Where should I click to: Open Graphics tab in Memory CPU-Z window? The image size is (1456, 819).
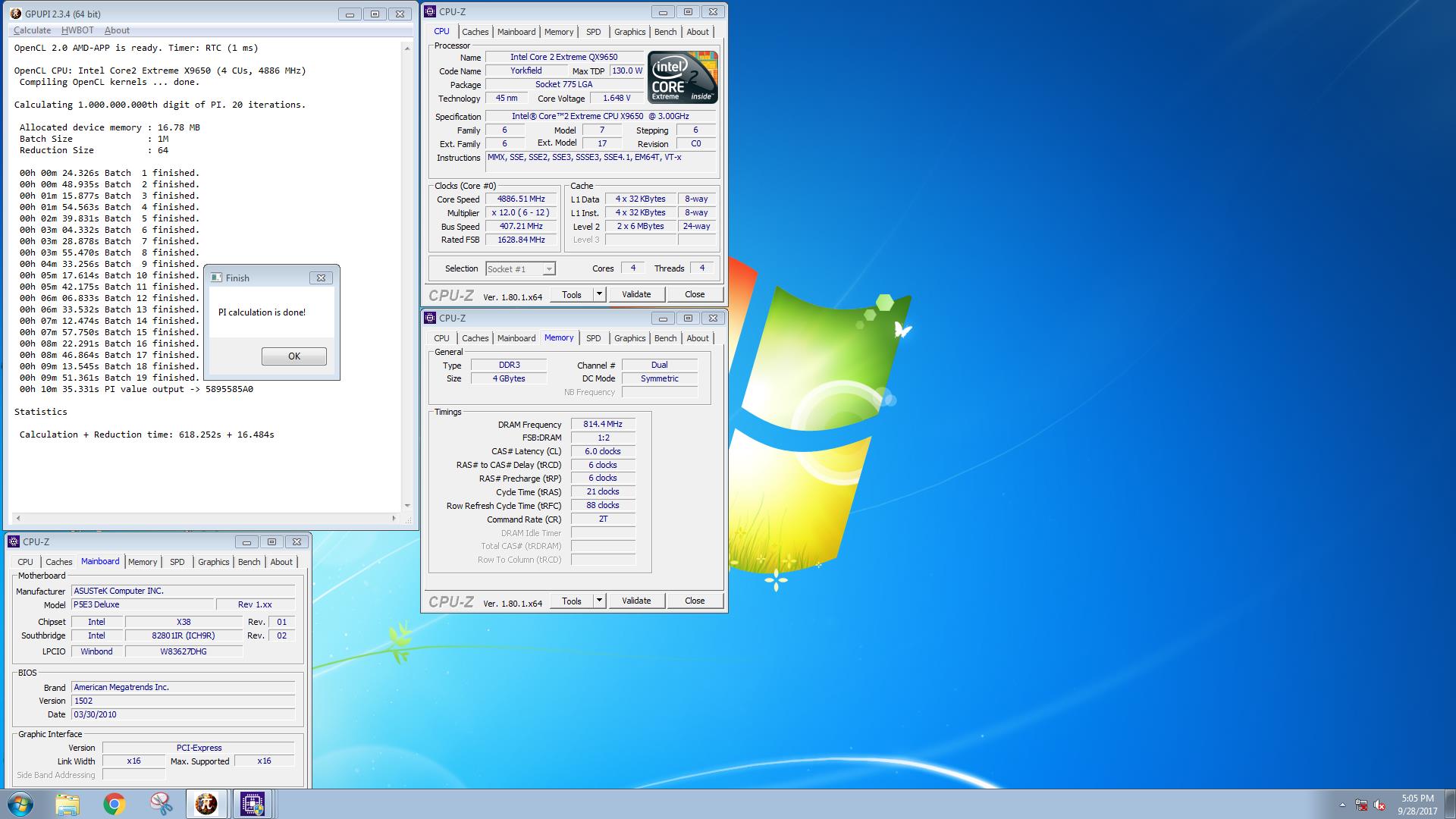(x=630, y=338)
